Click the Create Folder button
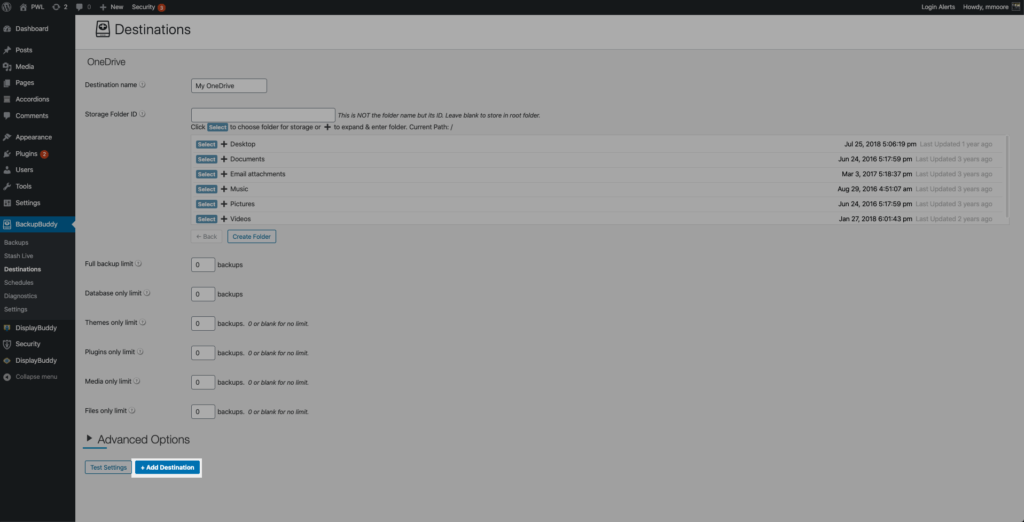The height and width of the screenshot is (522, 1024). (251, 237)
